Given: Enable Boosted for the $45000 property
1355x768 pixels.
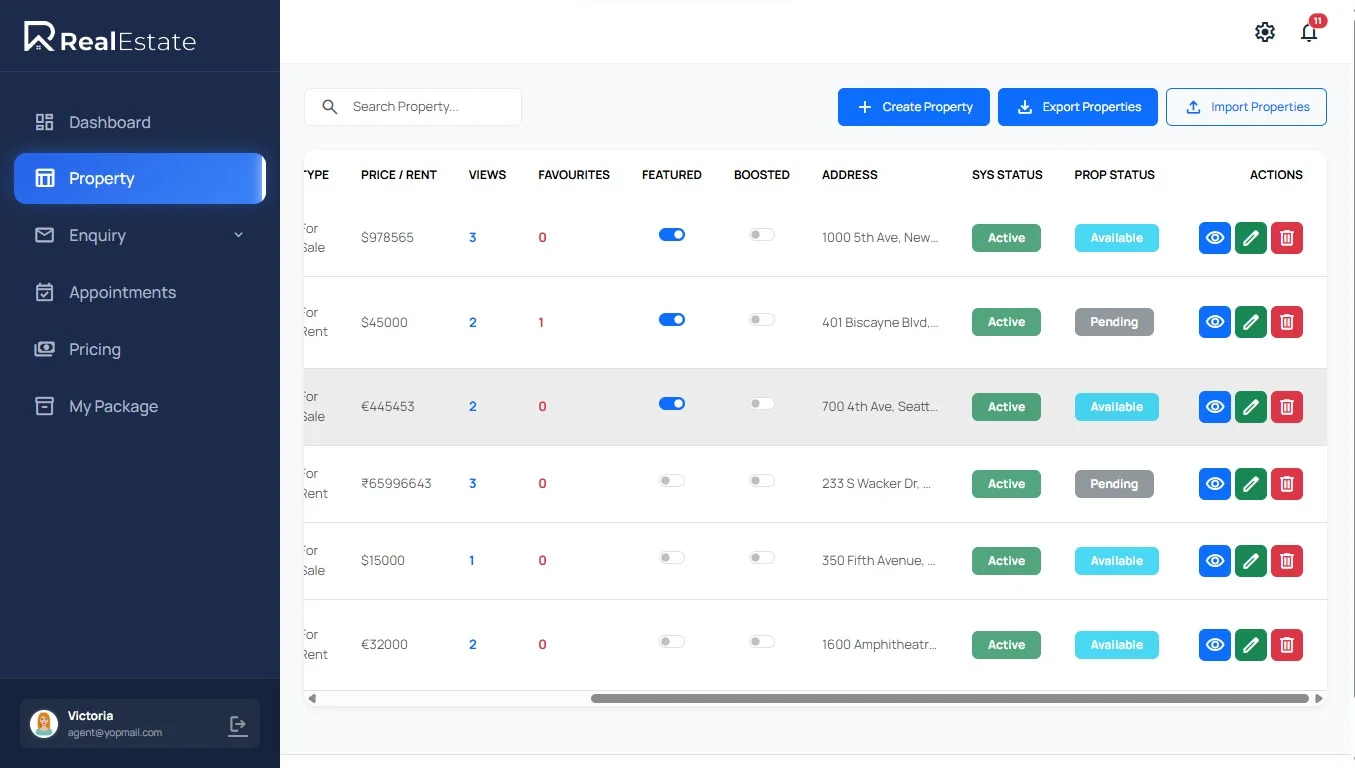Looking at the screenshot, I should [762, 319].
